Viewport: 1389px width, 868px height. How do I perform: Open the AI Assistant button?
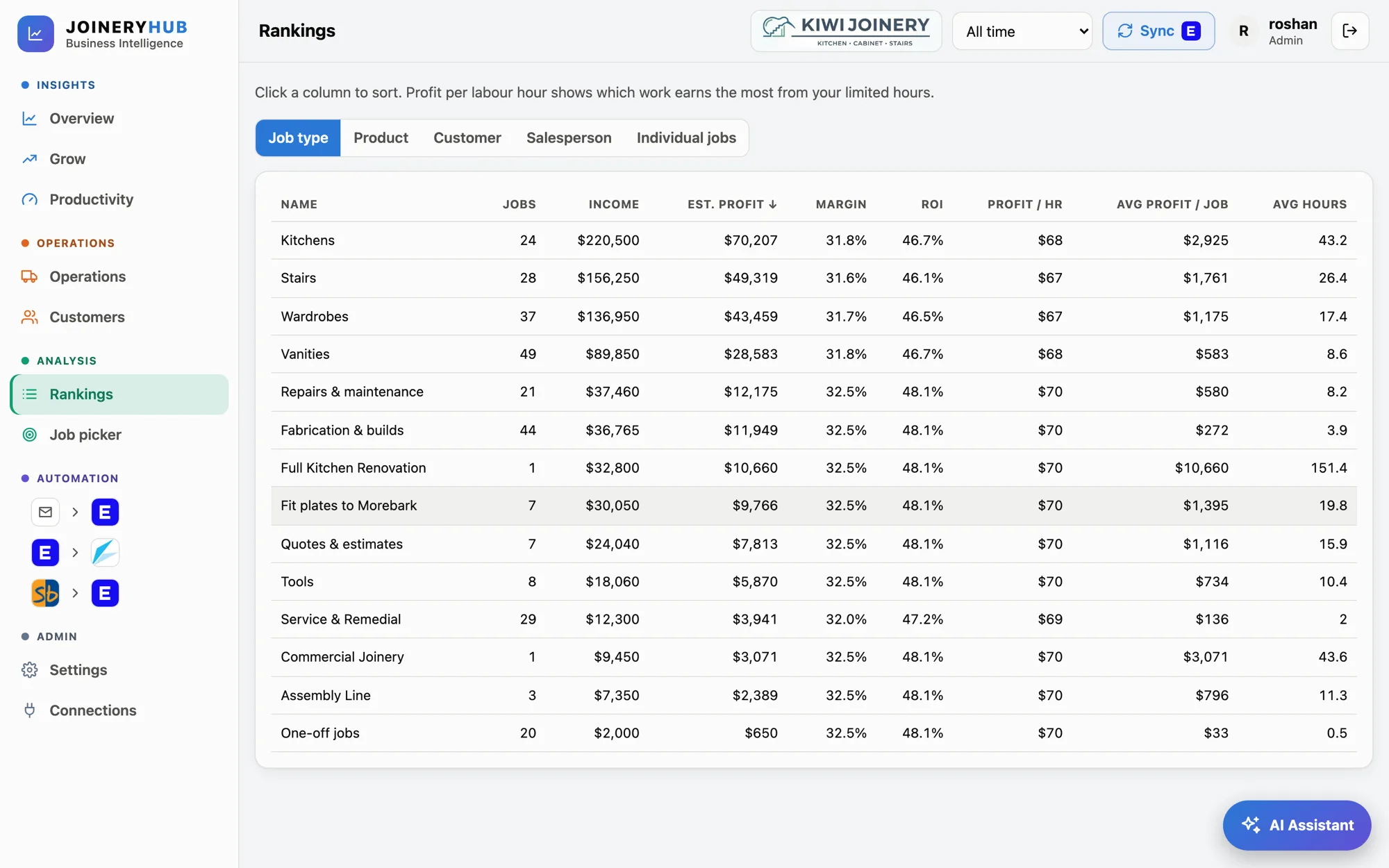click(1297, 825)
